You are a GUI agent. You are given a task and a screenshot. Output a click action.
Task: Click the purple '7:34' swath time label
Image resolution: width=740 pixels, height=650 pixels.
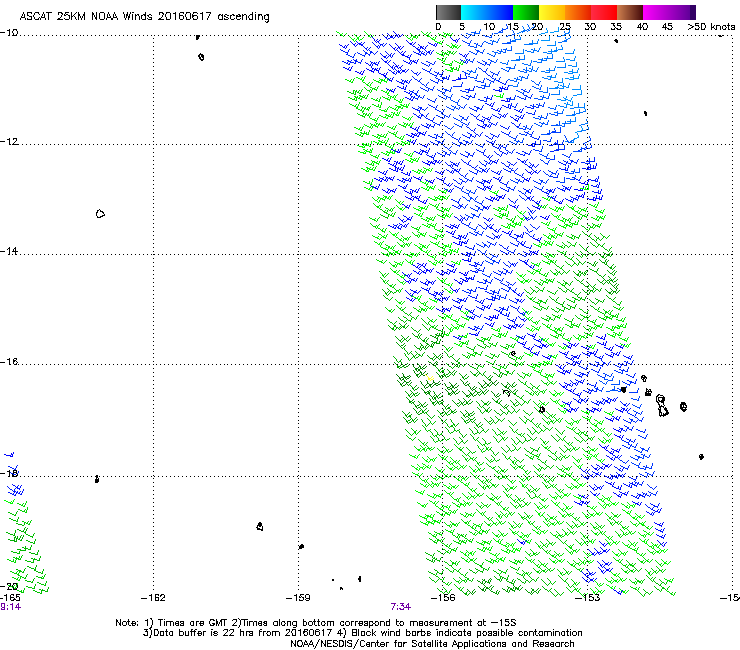point(400,607)
